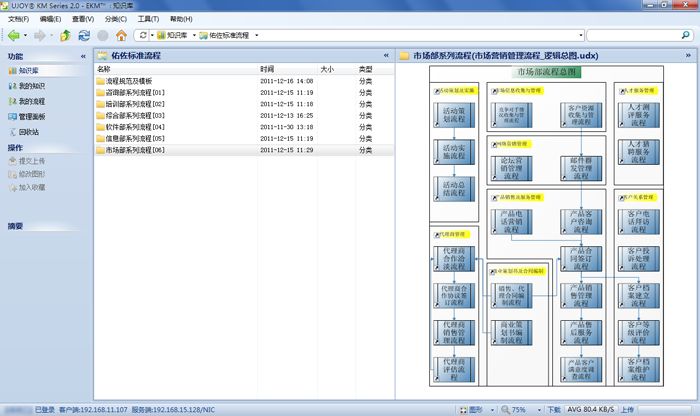The image size is (700, 416).
Task: Click the 活动实施流程 box in diagram
Action: [x=454, y=152]
